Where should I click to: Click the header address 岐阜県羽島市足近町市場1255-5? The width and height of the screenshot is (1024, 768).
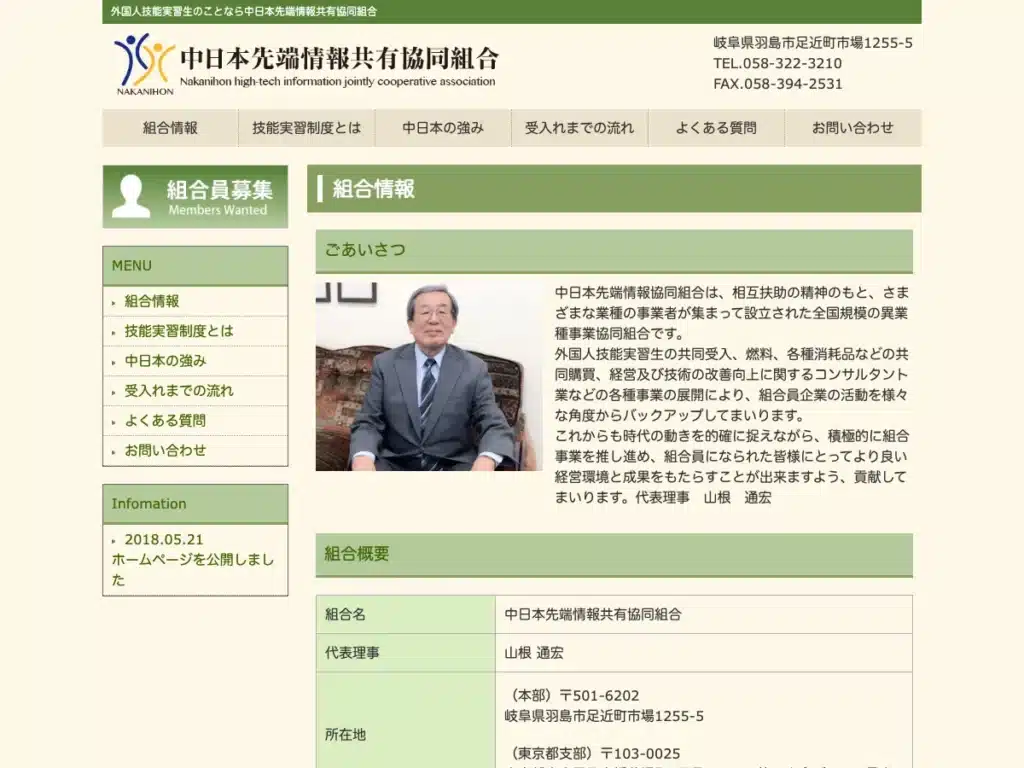(812, 43)
